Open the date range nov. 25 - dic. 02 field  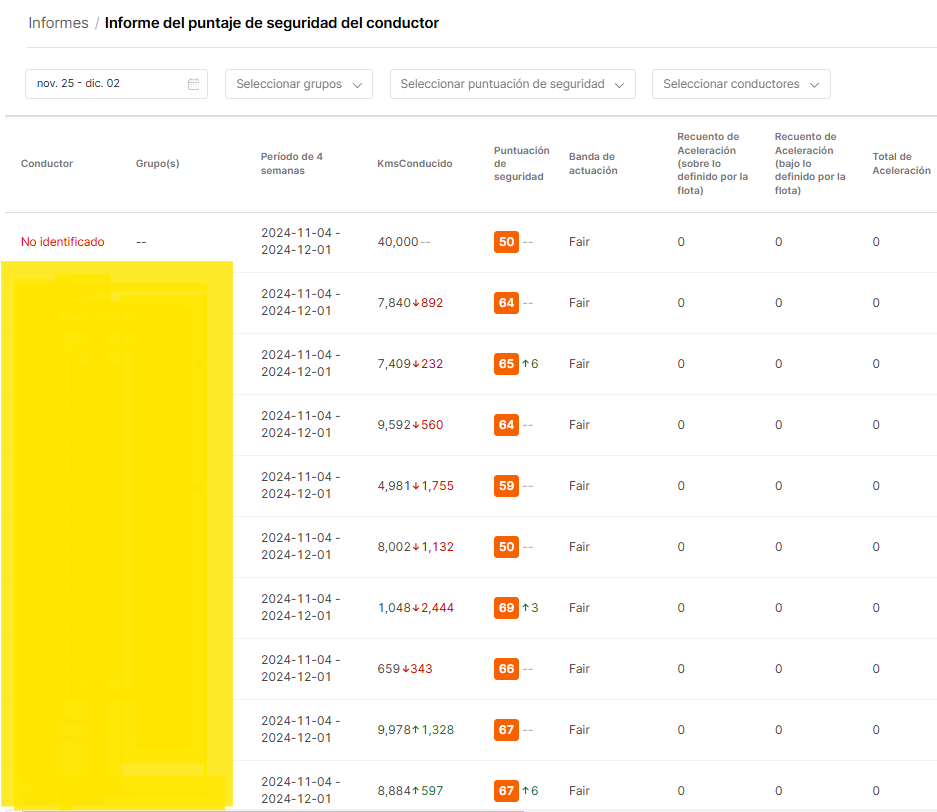coord(105,84)
